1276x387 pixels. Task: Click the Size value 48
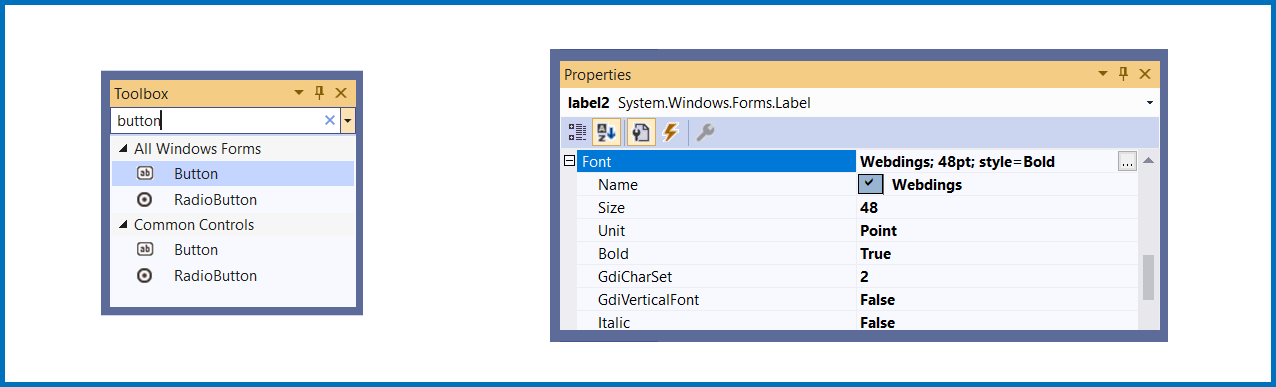coord(868,208)
